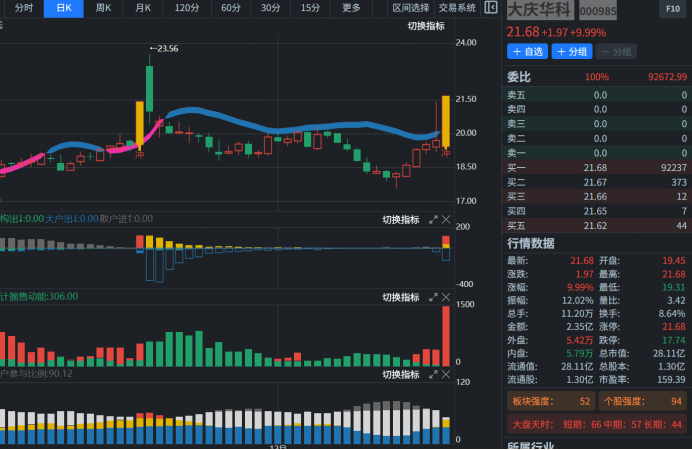Close the first indicator sub-chart (构出/大户出)

446,219
